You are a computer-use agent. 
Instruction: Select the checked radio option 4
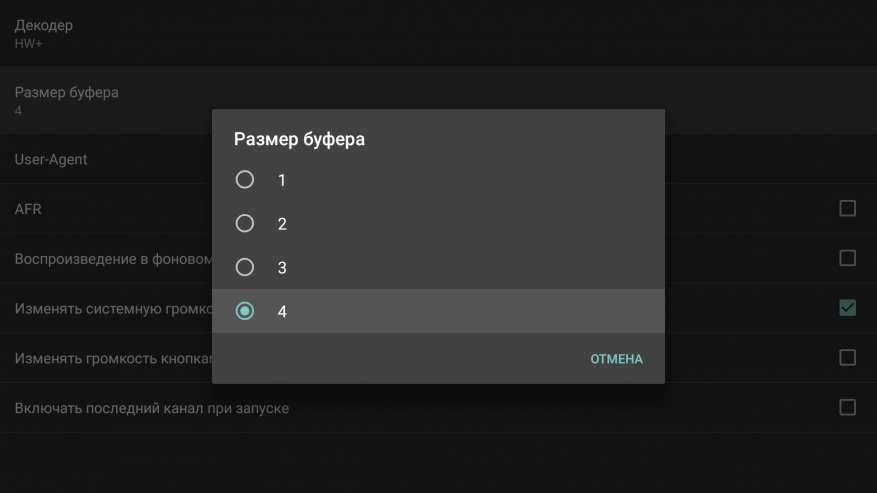click(245, 311)
